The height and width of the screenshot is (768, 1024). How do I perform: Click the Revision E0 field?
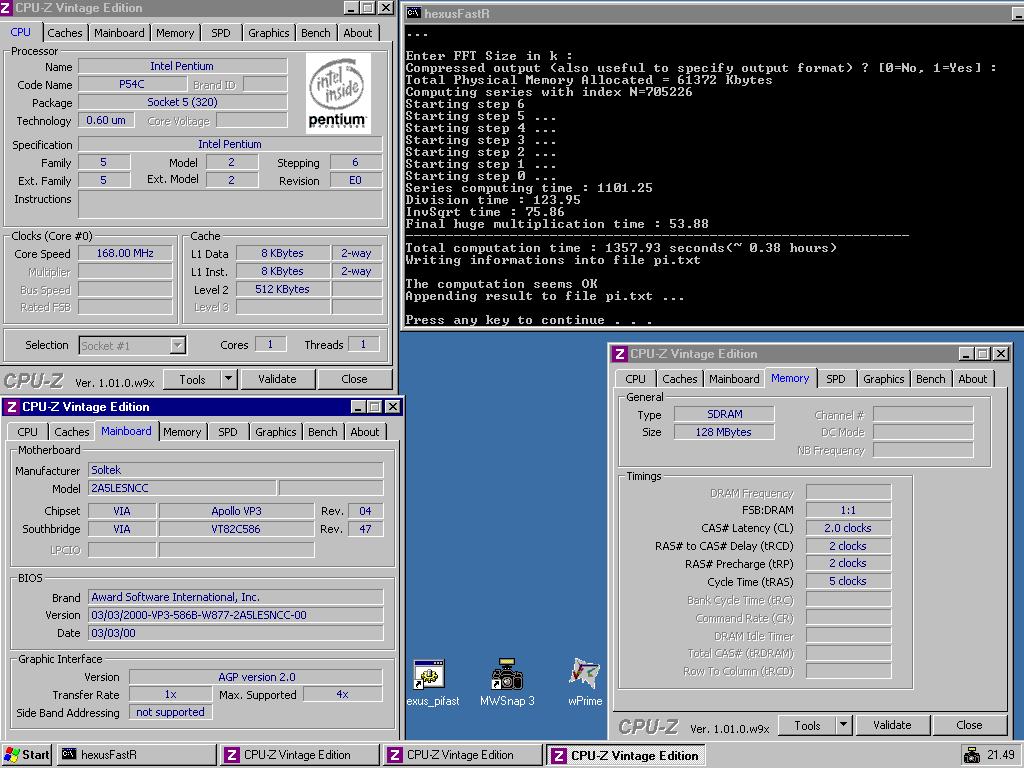pyautogui.click(x=356, y=180)
